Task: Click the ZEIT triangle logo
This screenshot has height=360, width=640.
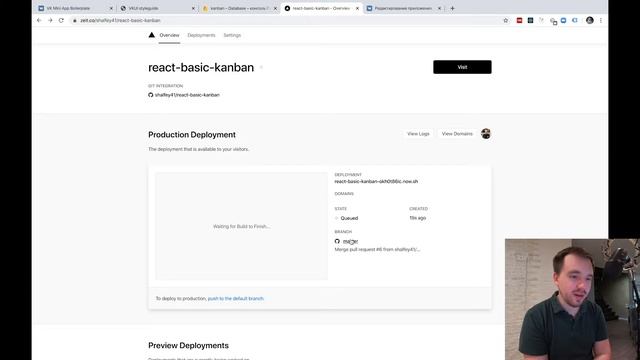Action: click(151, 35)
